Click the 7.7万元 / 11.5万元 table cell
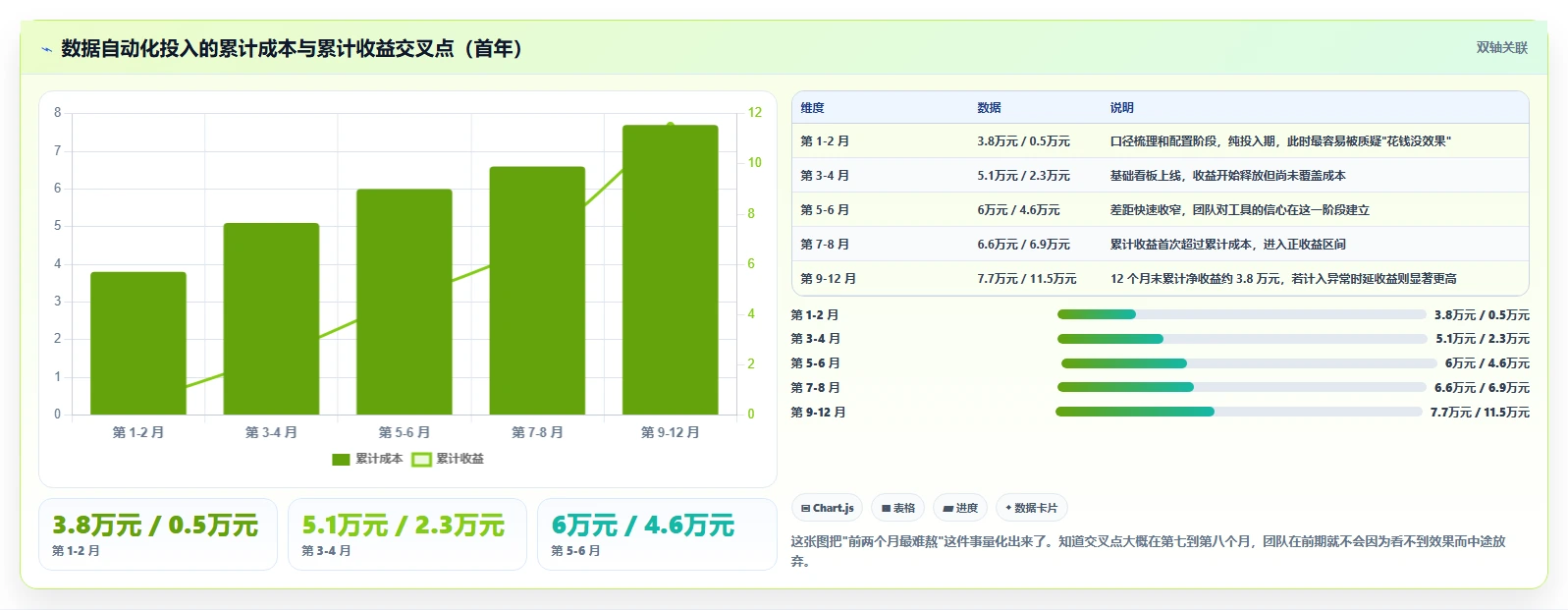1568x610 pixels. click(x=1036, y=279)
